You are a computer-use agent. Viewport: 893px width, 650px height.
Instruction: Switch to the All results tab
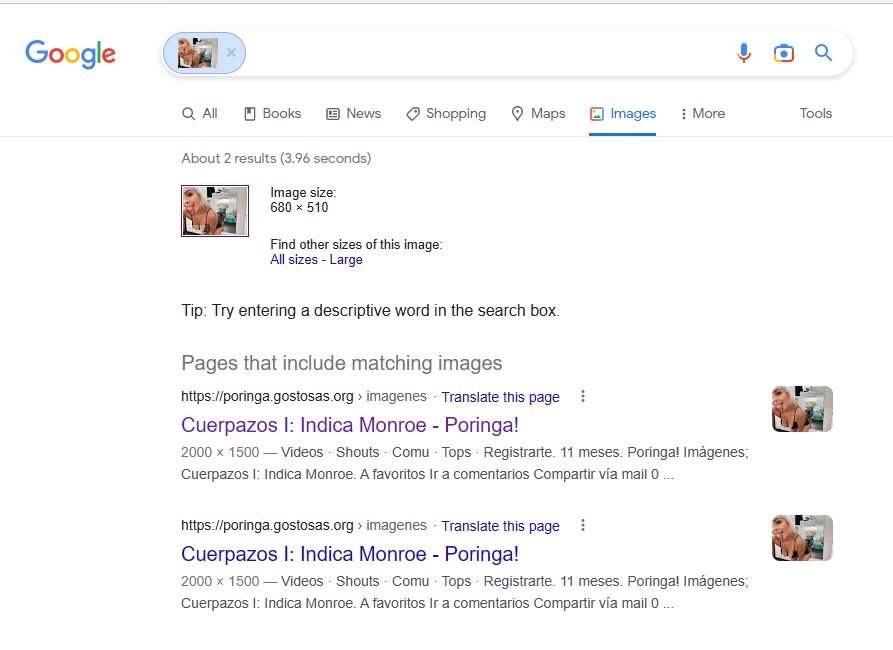(x=200, y=114)
